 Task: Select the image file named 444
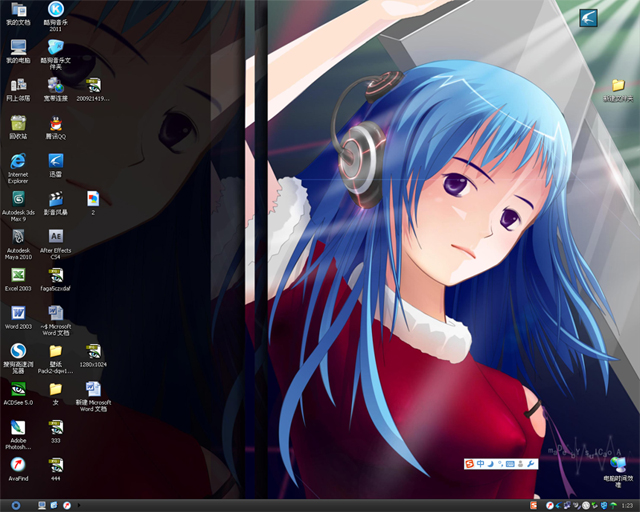tap(56, 469)
